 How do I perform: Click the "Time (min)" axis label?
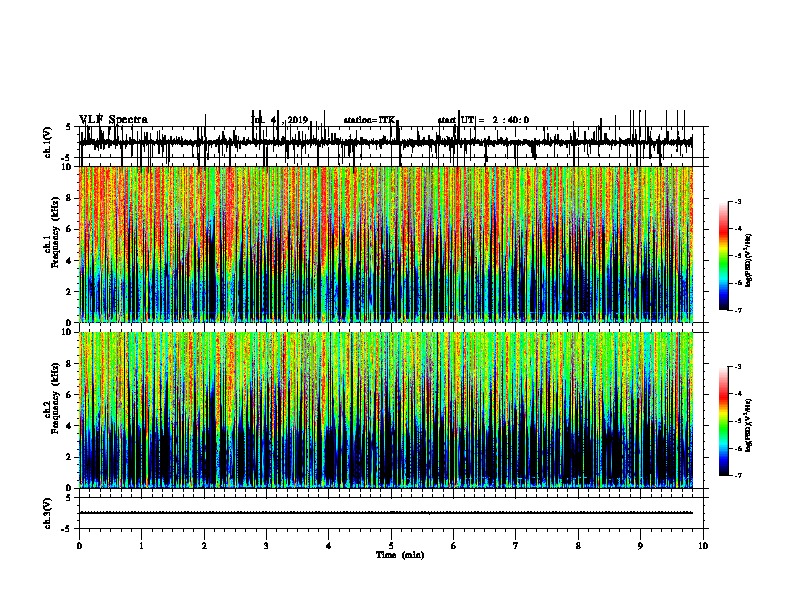pos(400,554)
